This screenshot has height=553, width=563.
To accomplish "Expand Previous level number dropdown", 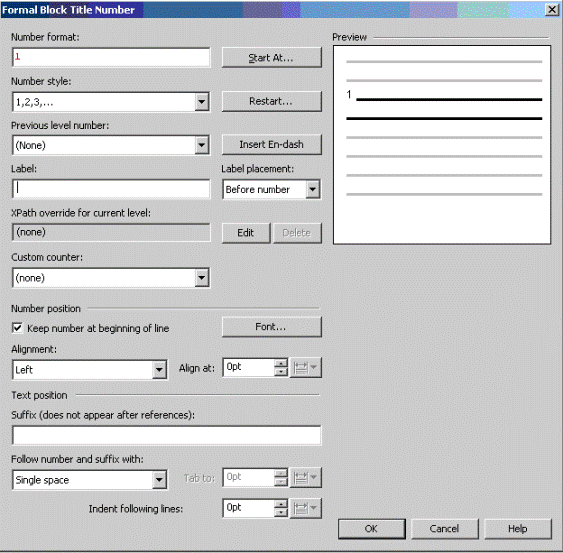I will click(x=202, y=145).
